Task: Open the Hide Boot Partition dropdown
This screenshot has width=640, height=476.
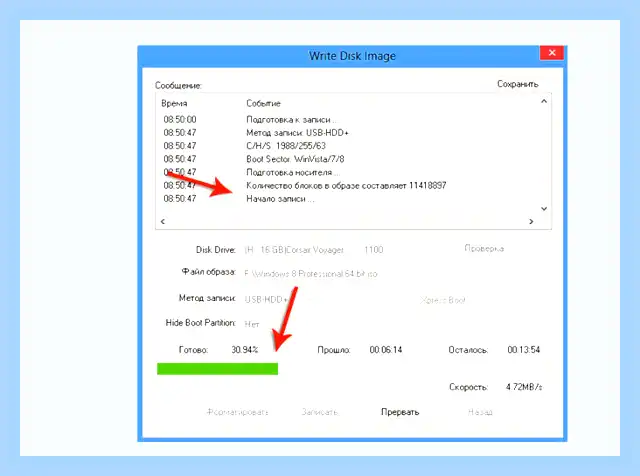Action: (x=252, y=324)
